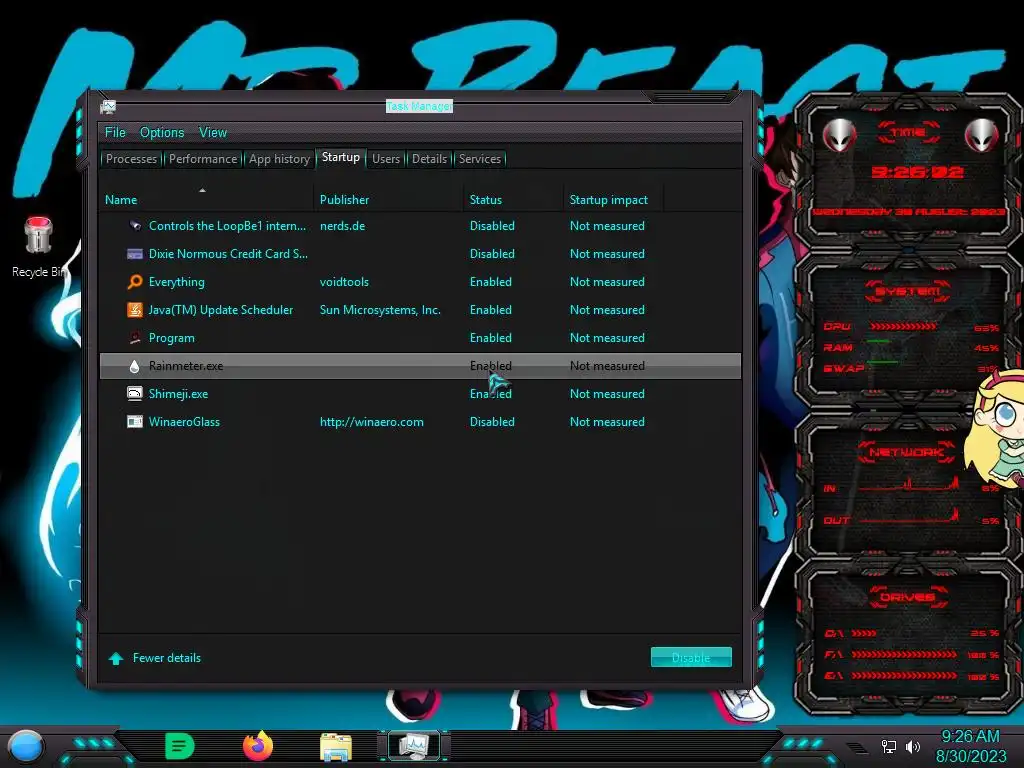
Task: Click the Shimeji.exe icon
Action: tap(135, 394)
